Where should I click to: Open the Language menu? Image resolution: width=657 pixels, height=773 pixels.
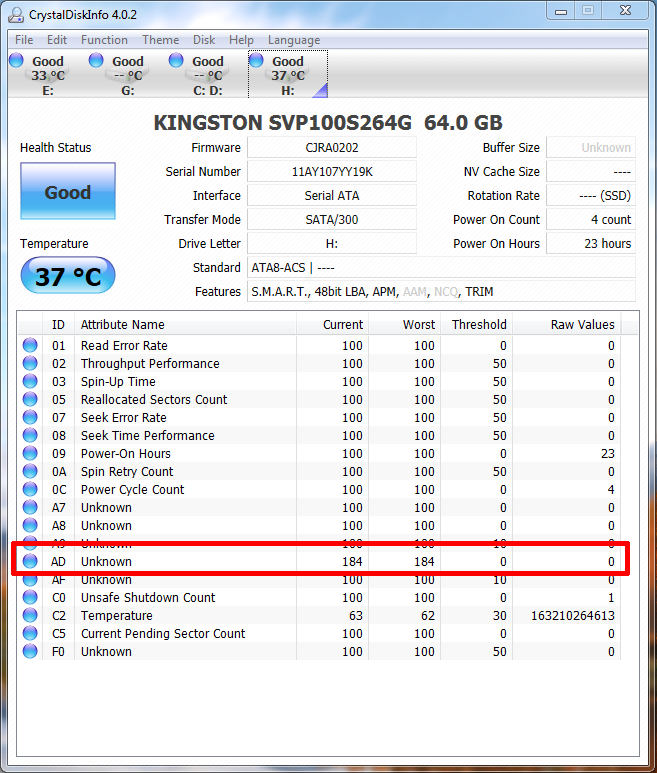coord(294,39)
